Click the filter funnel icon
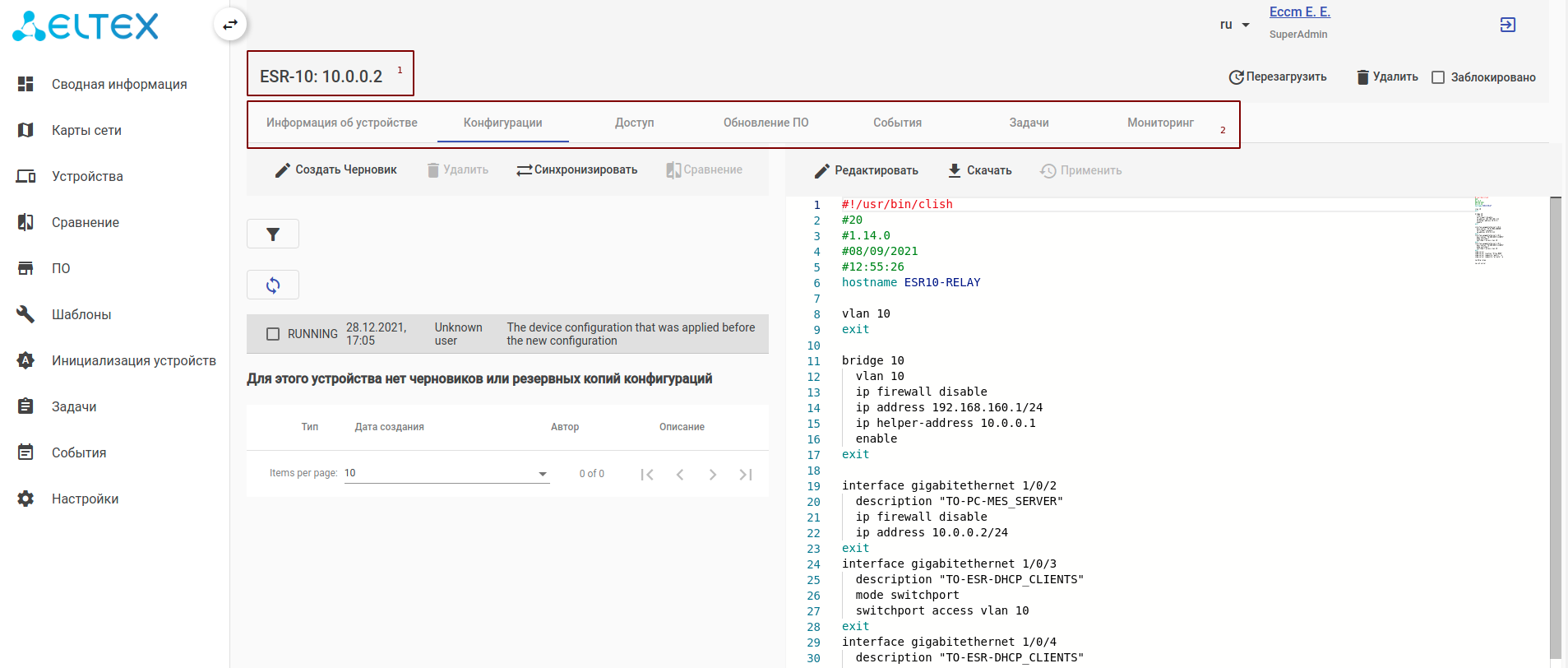Viewport: 1568px width, 668px height. coord(273,234)
